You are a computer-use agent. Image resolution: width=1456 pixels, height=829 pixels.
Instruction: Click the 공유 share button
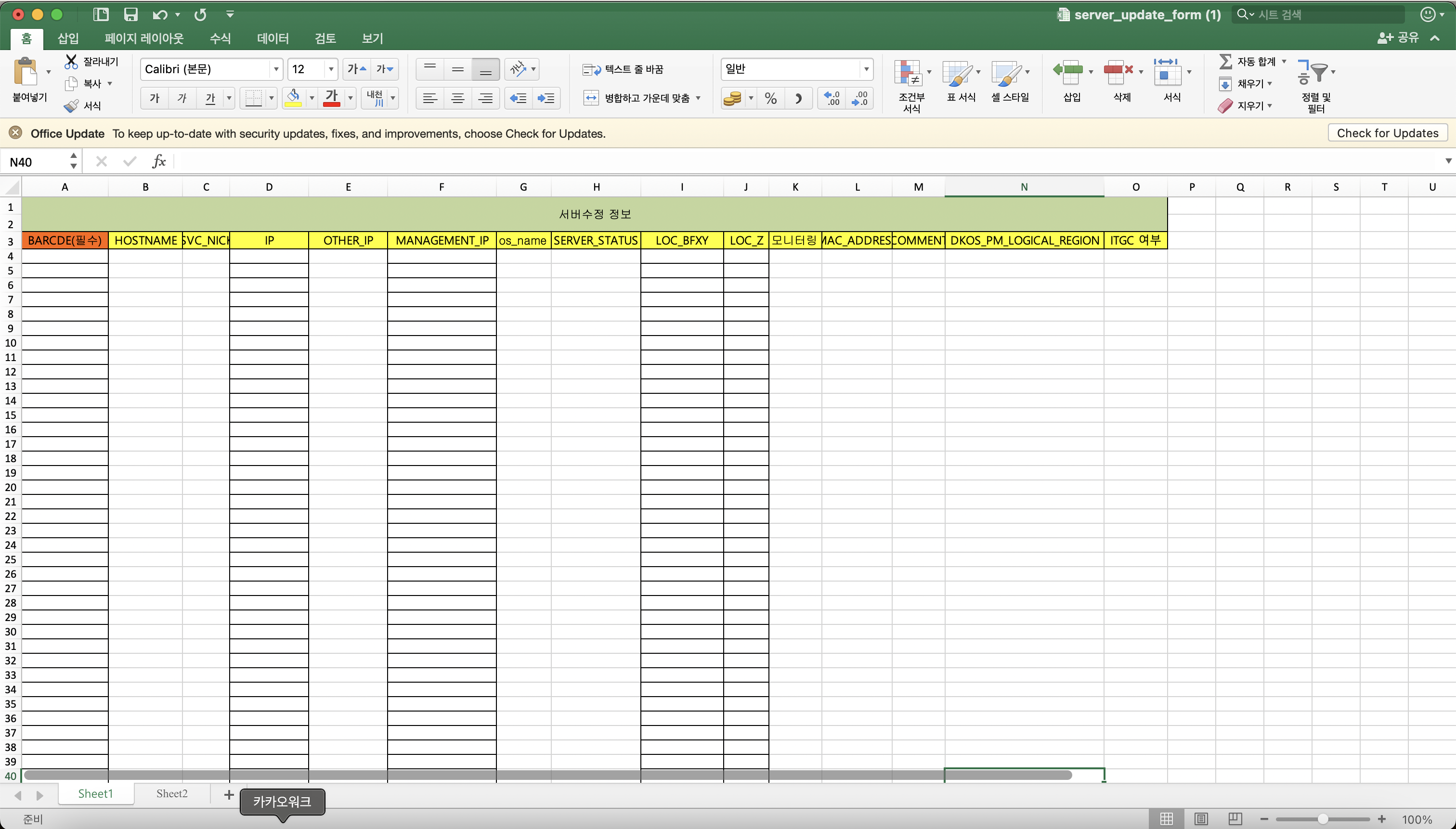coord(1399,38)
